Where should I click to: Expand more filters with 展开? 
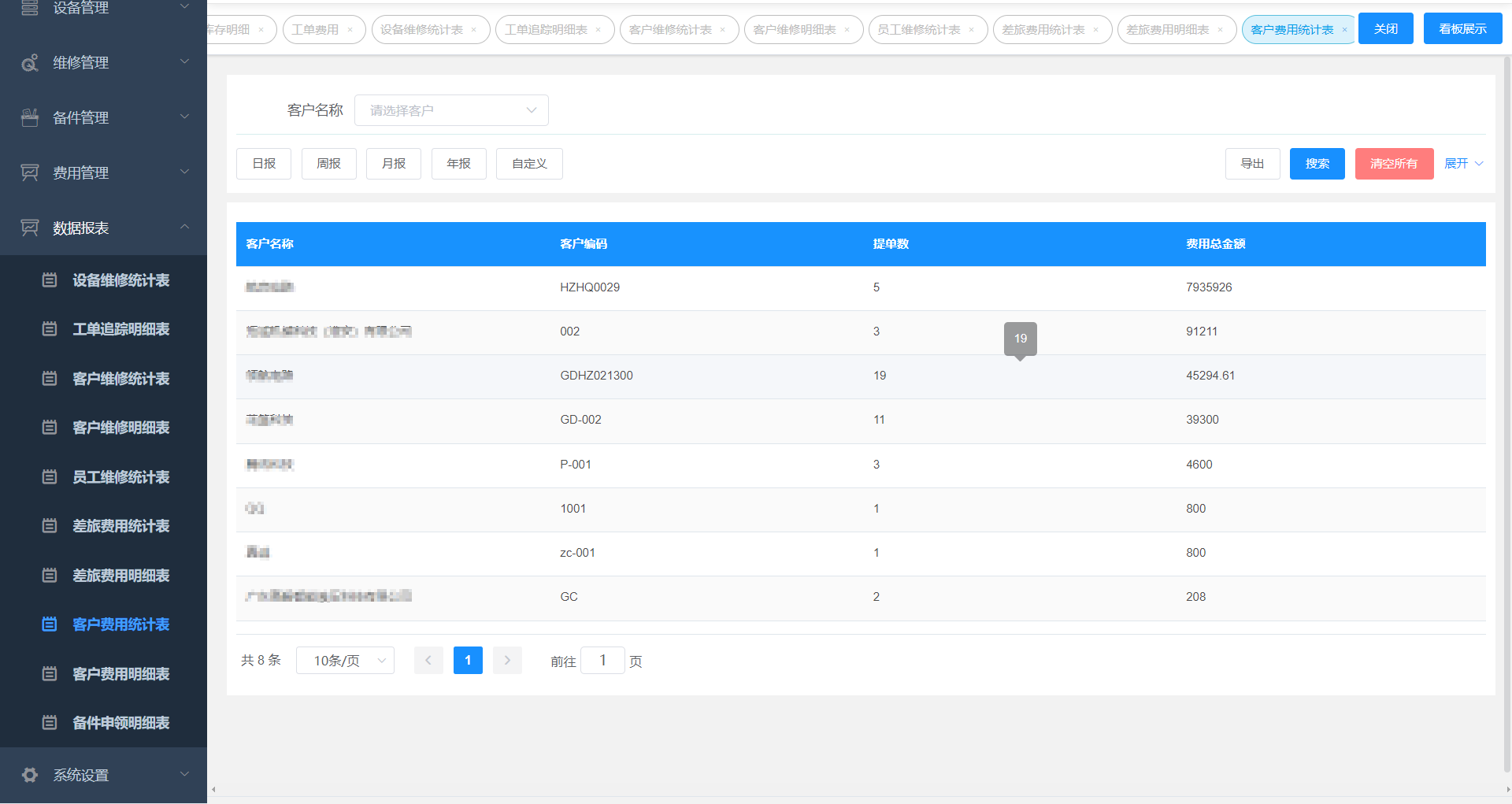pos(1463,164)
